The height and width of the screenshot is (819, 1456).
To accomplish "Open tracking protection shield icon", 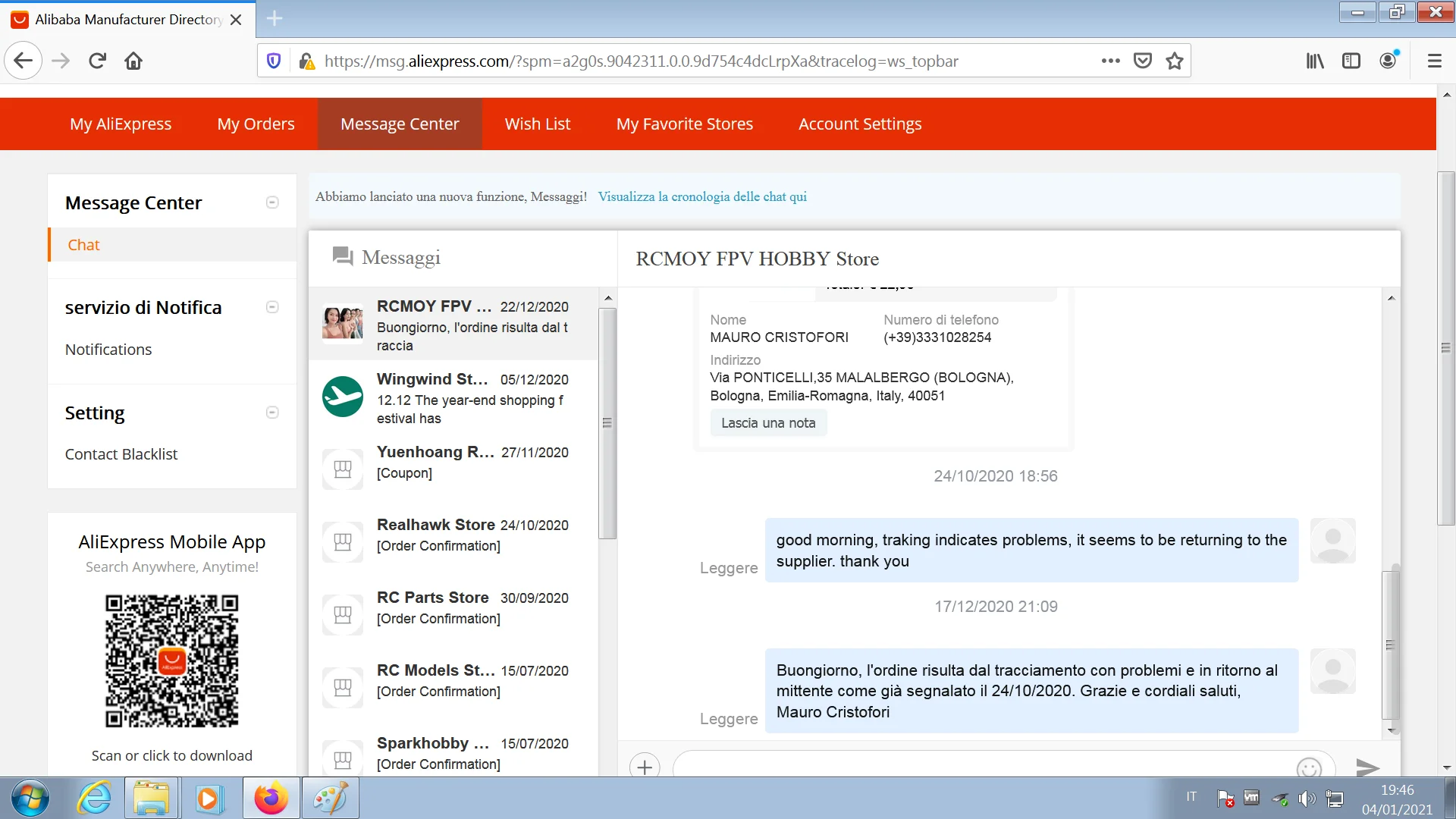I will pos(275,61).
